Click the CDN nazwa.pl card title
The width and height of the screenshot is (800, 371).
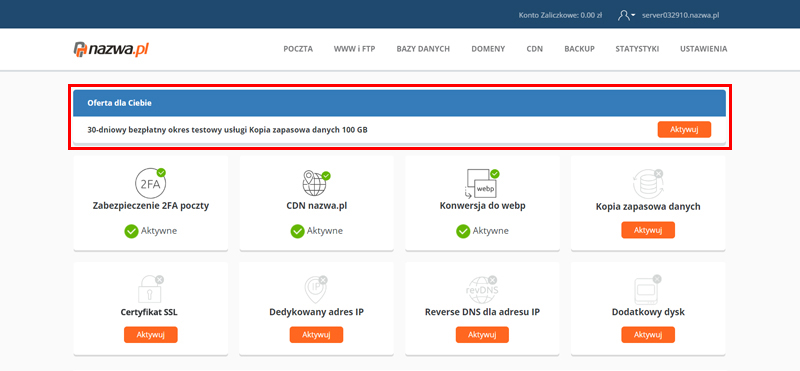point(316,206)
